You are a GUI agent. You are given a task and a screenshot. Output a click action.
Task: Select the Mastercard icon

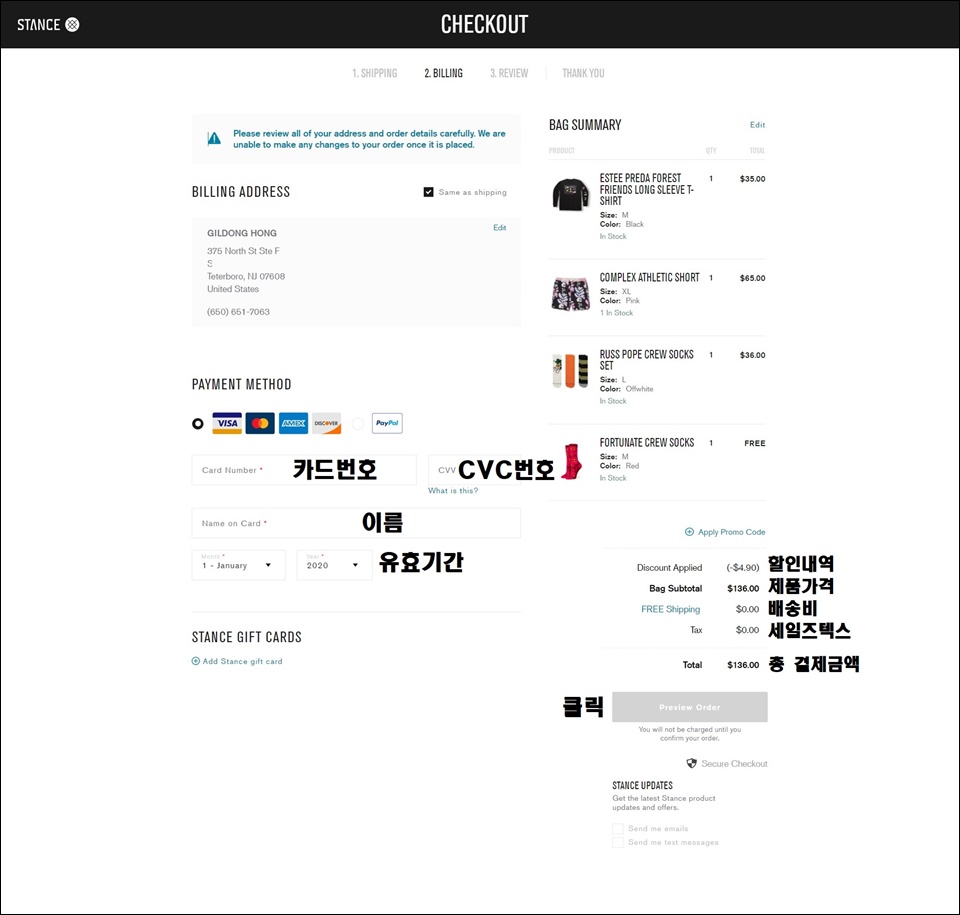point(260,423)
